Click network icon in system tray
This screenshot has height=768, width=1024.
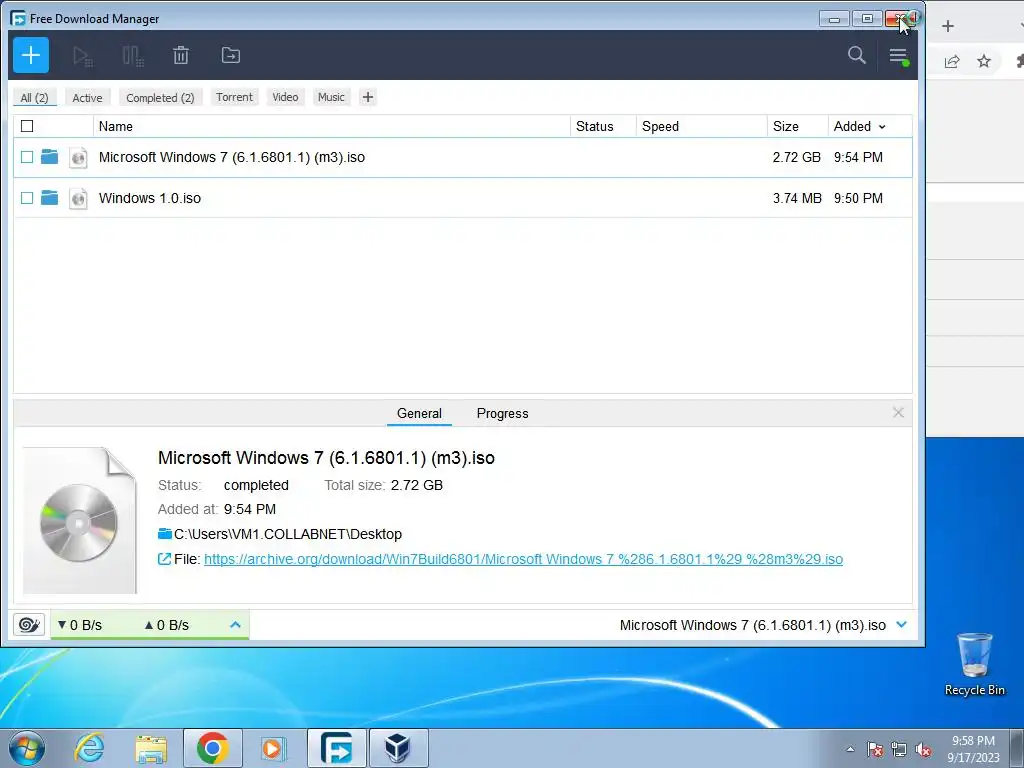tap(899, 749)
